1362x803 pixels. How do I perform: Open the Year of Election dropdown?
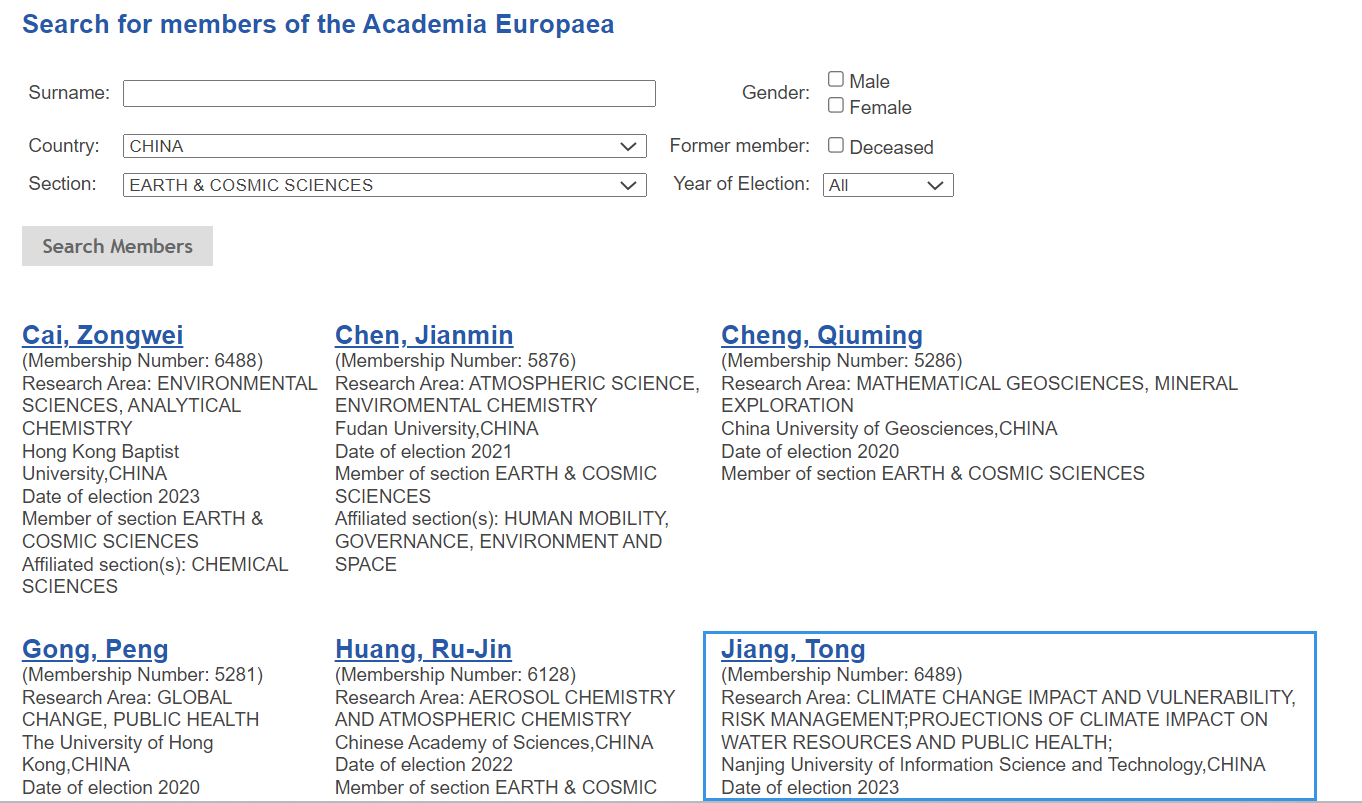click(x=888, y=185)
